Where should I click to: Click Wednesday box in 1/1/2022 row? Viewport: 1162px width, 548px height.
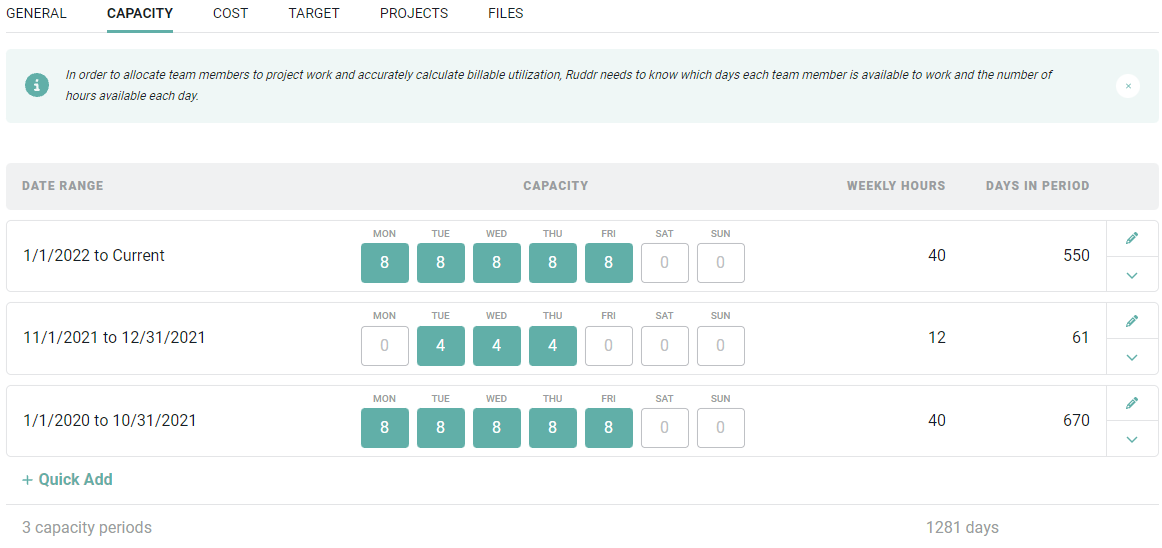tap(497, 263)
